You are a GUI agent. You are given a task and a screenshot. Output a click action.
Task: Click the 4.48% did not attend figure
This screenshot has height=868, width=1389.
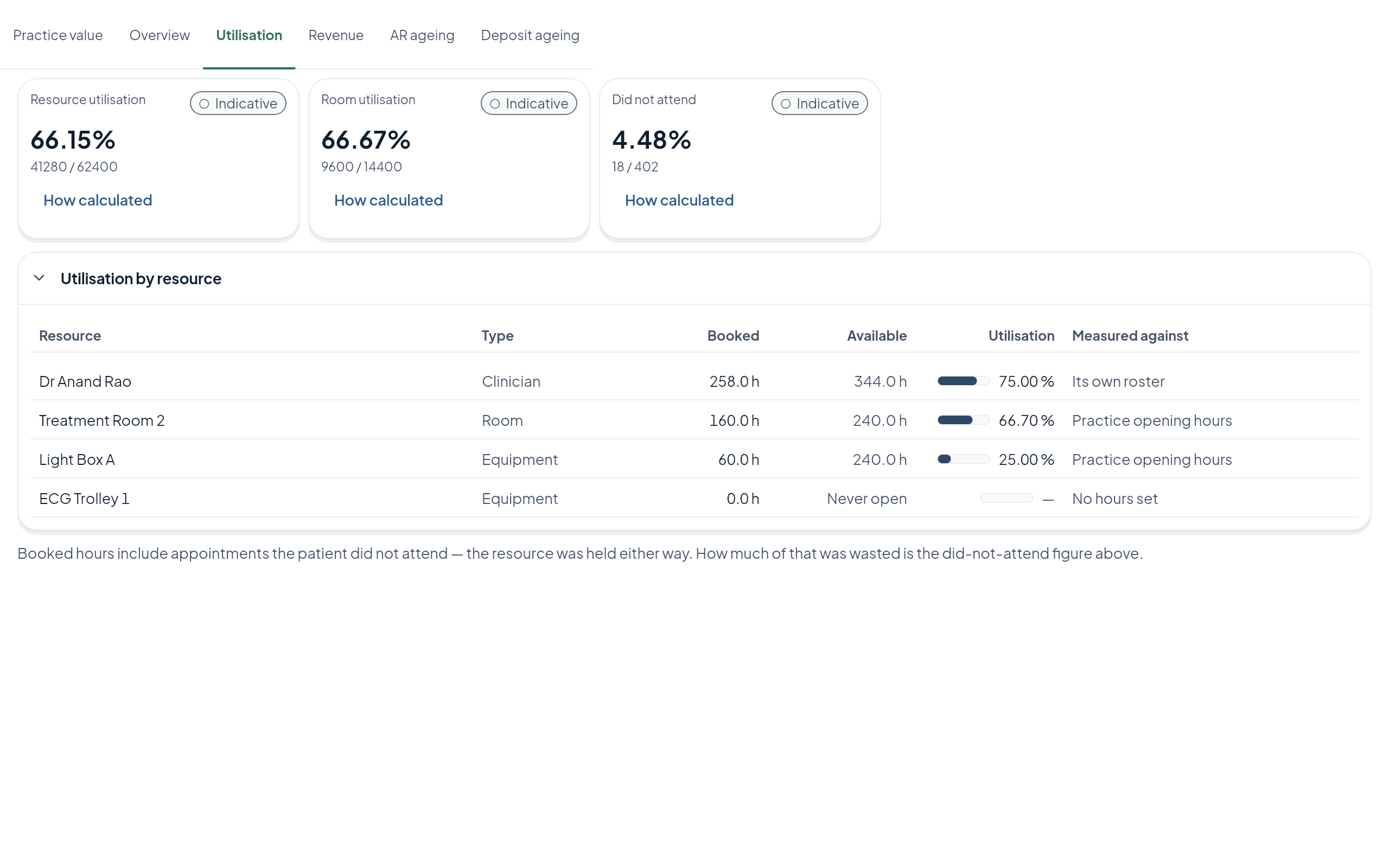[652, 140]
